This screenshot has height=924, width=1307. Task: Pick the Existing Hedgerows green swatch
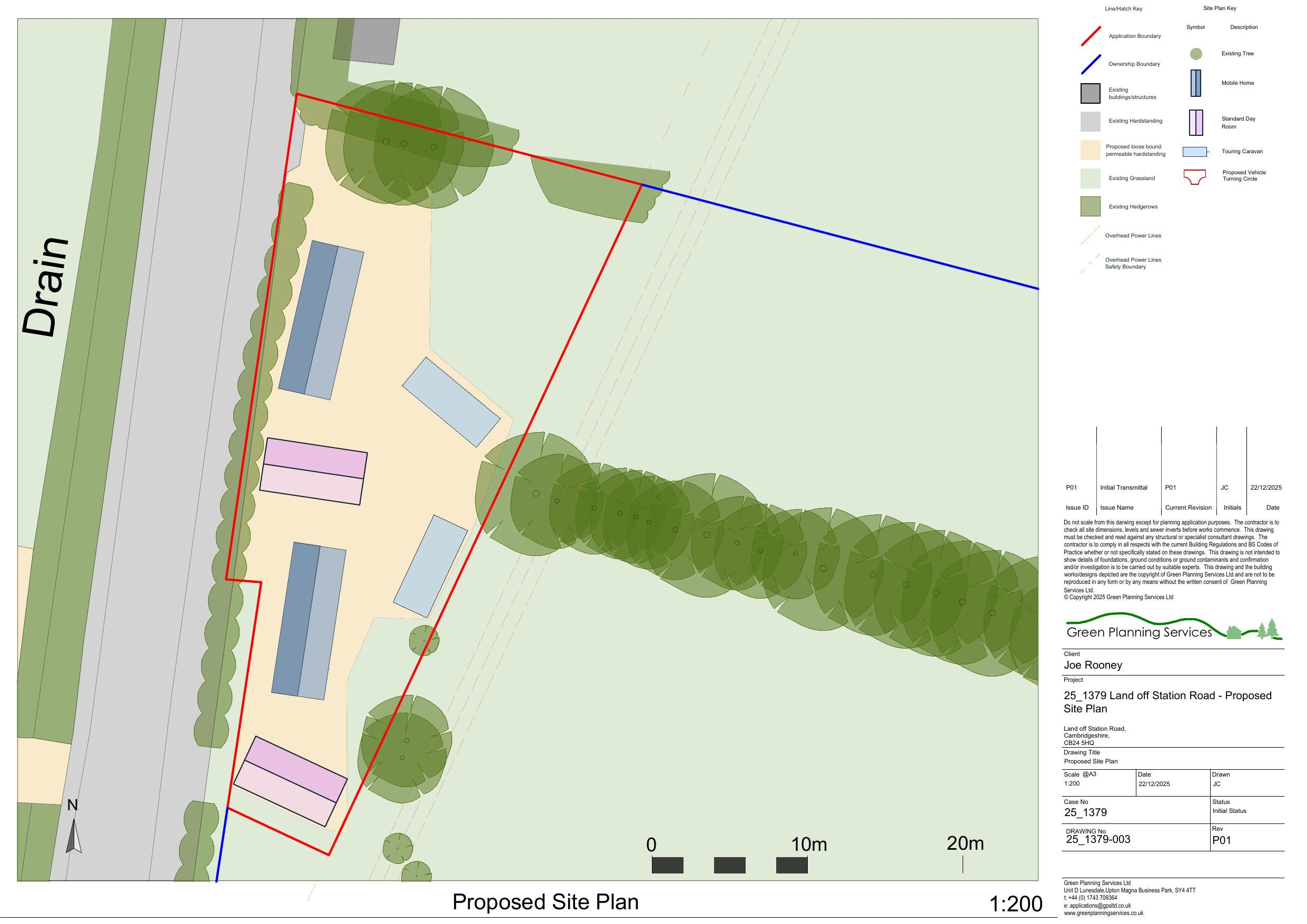pos(1090,207)
